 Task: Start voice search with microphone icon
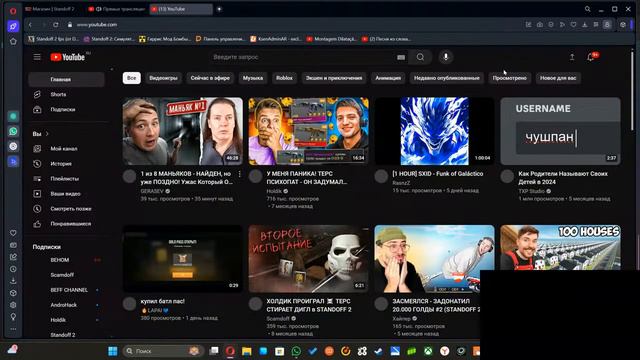(x=446, y=57)
